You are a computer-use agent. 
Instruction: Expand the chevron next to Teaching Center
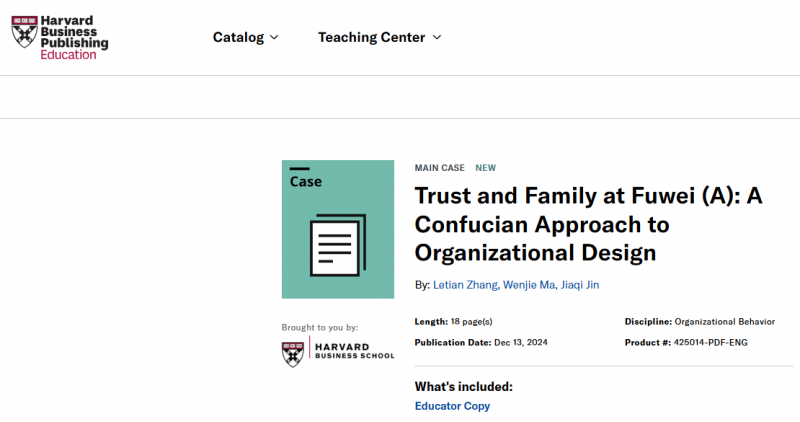point(437,37)
